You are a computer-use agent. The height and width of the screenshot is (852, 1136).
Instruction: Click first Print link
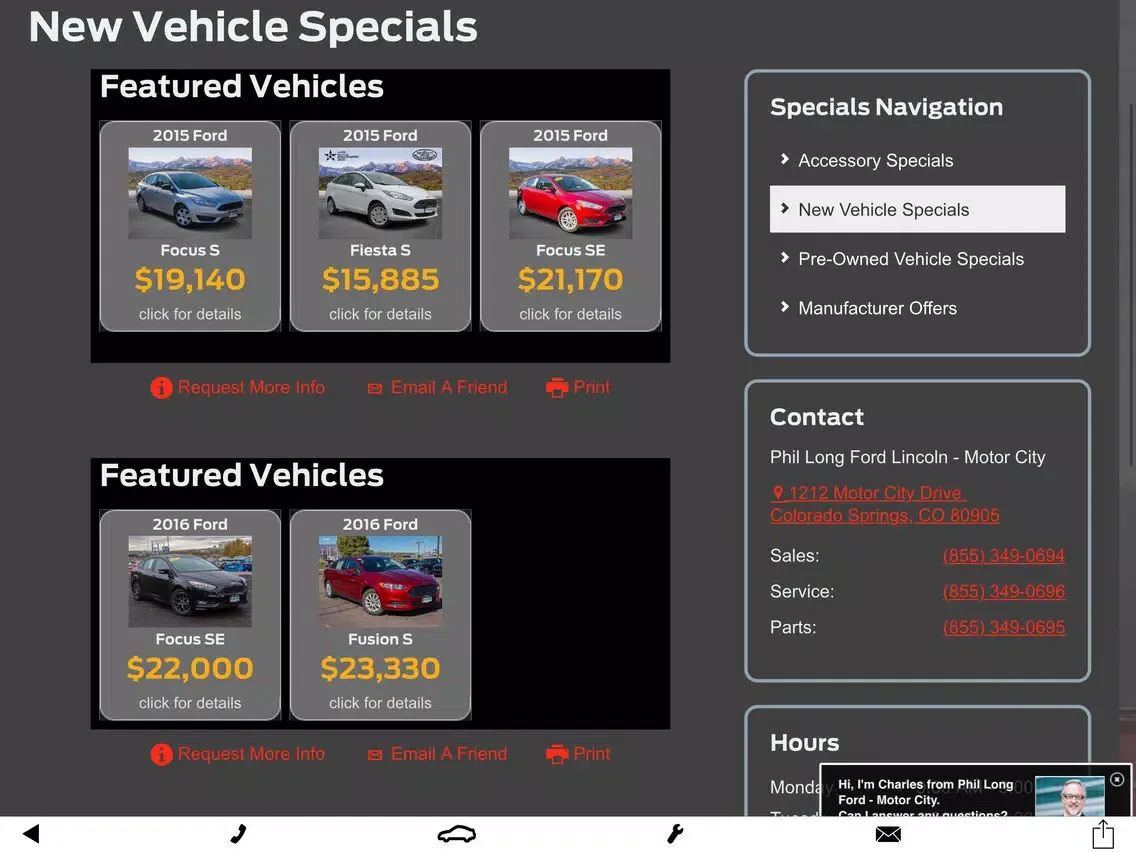click(x=591, y=388)
